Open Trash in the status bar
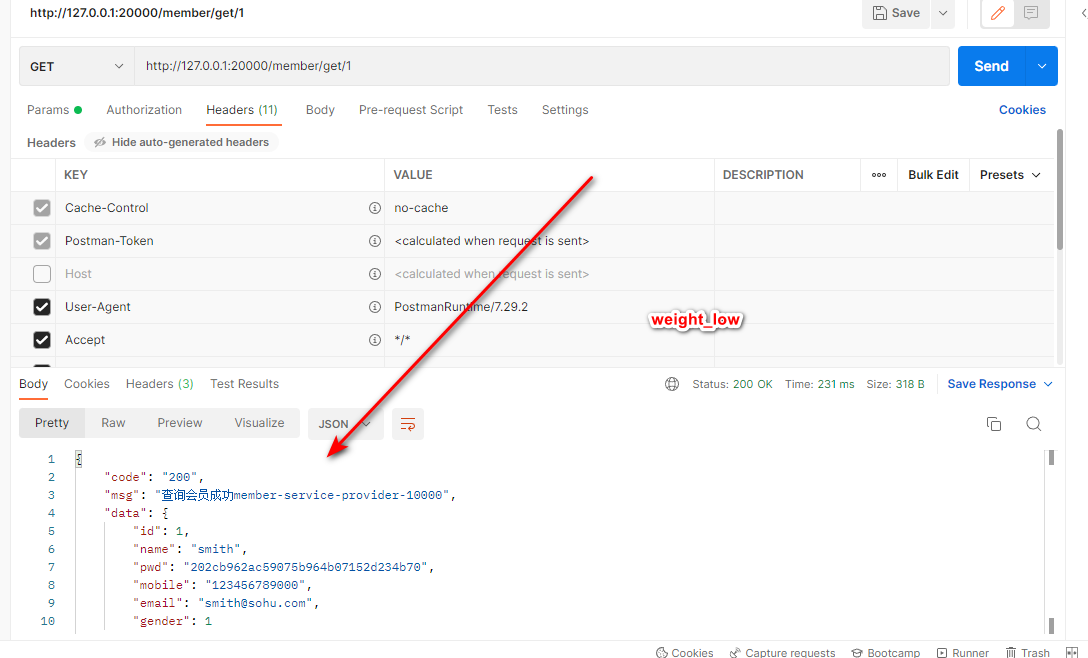 point(1028,652)
